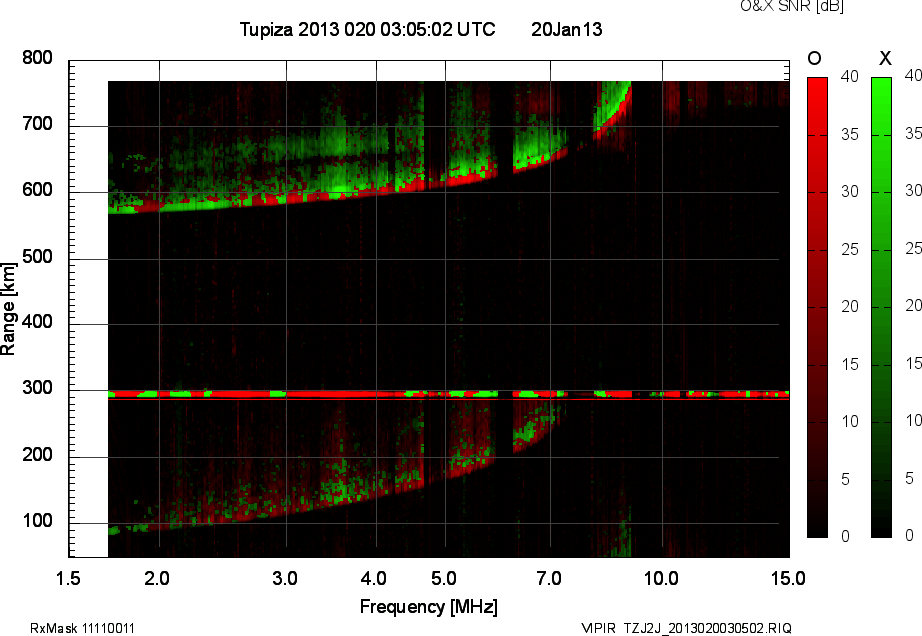Click frequency tick label "3.0"
The height and width of the screenshot is (636, 922).
[285, 578]
